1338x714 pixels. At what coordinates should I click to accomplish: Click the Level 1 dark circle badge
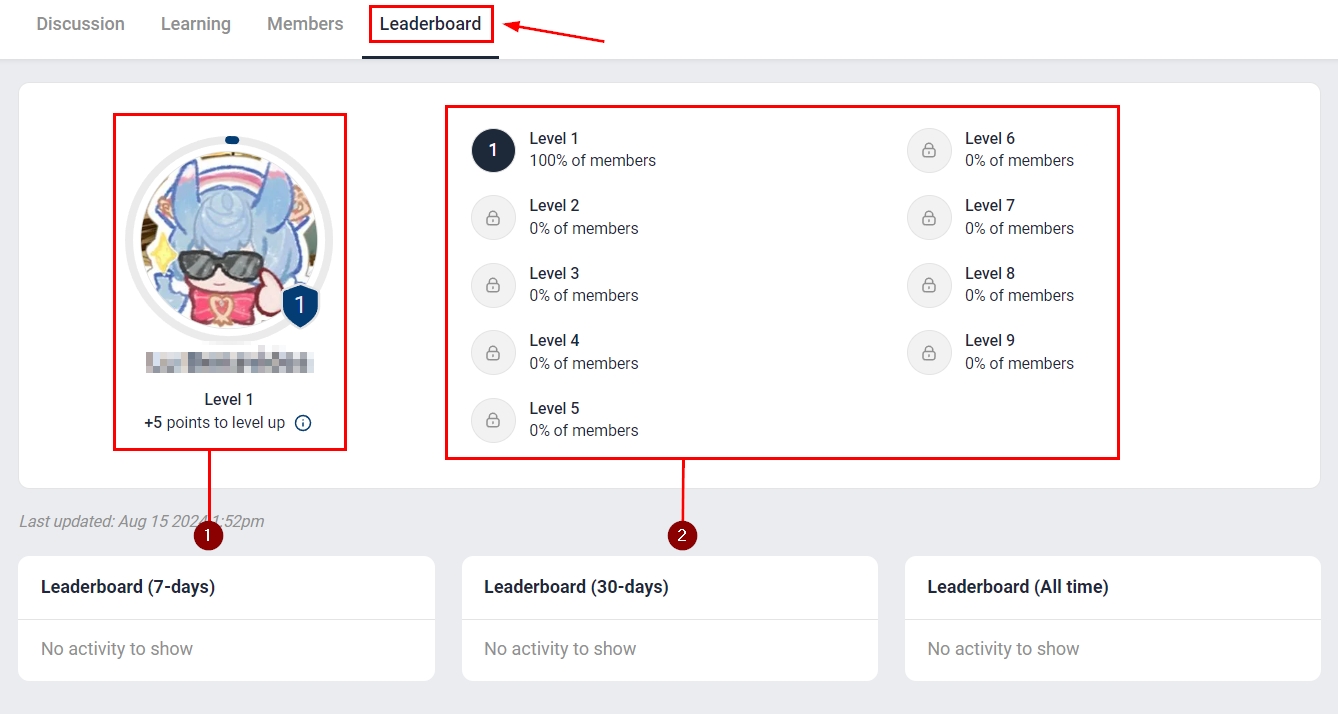pyautogui.click(x=493, y=150)
